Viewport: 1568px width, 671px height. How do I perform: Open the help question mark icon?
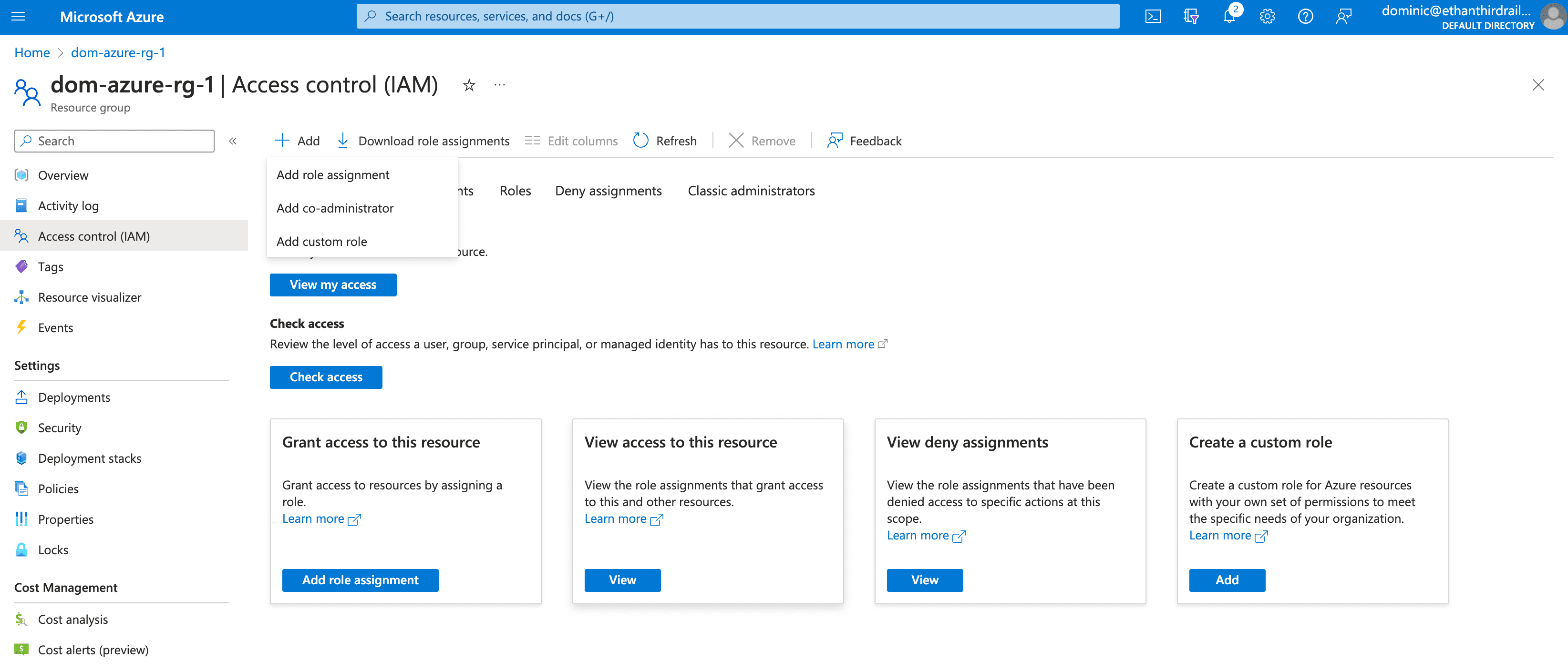1305,16
